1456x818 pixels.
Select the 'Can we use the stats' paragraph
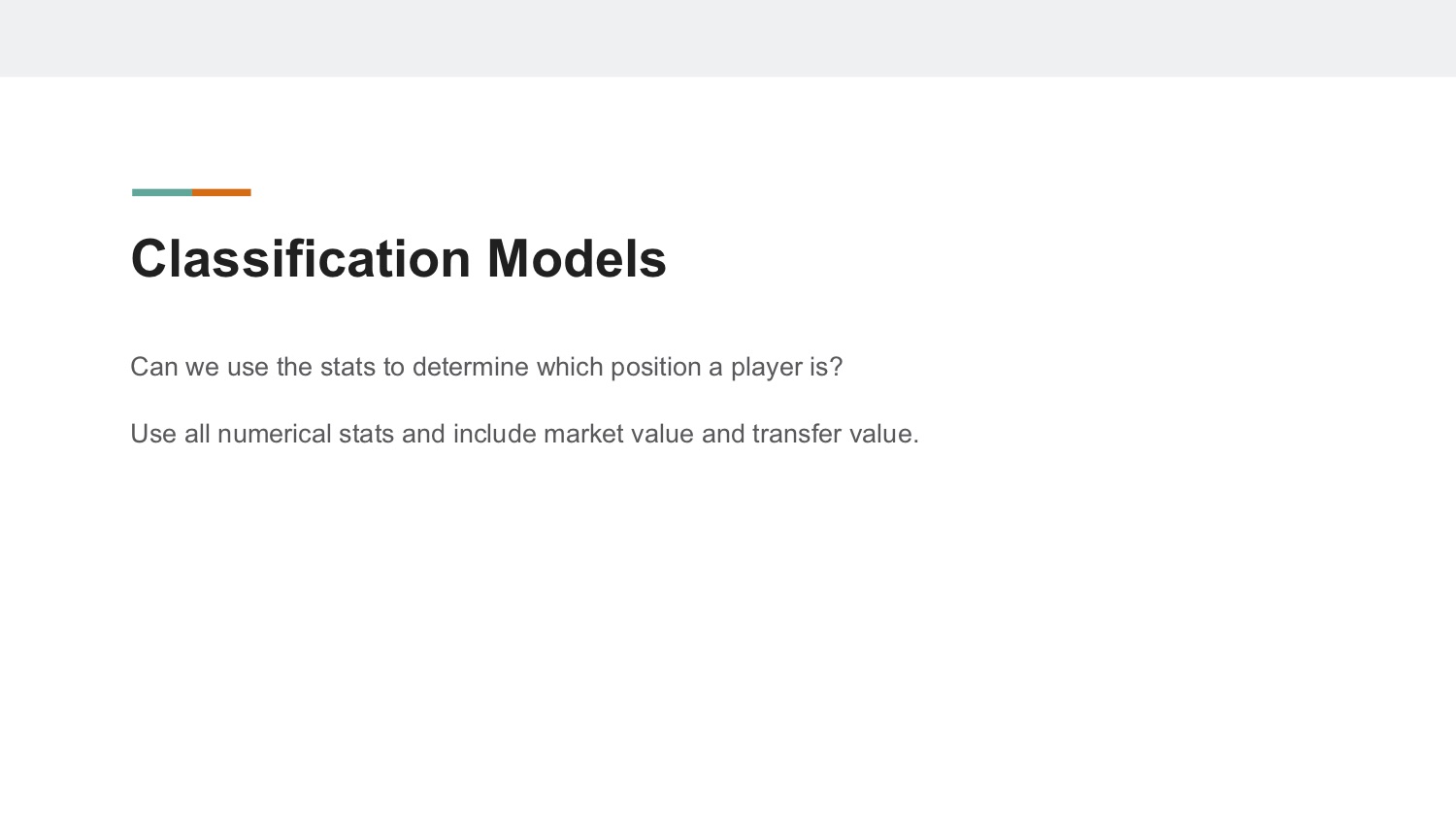pos(486,367)
